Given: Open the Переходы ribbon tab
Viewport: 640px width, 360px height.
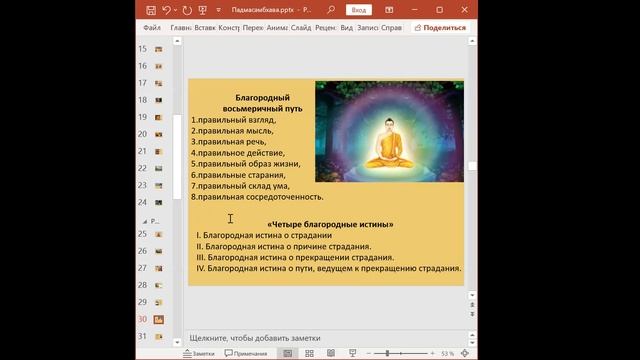Looking at the screenshot, I should tap(253, 28).
